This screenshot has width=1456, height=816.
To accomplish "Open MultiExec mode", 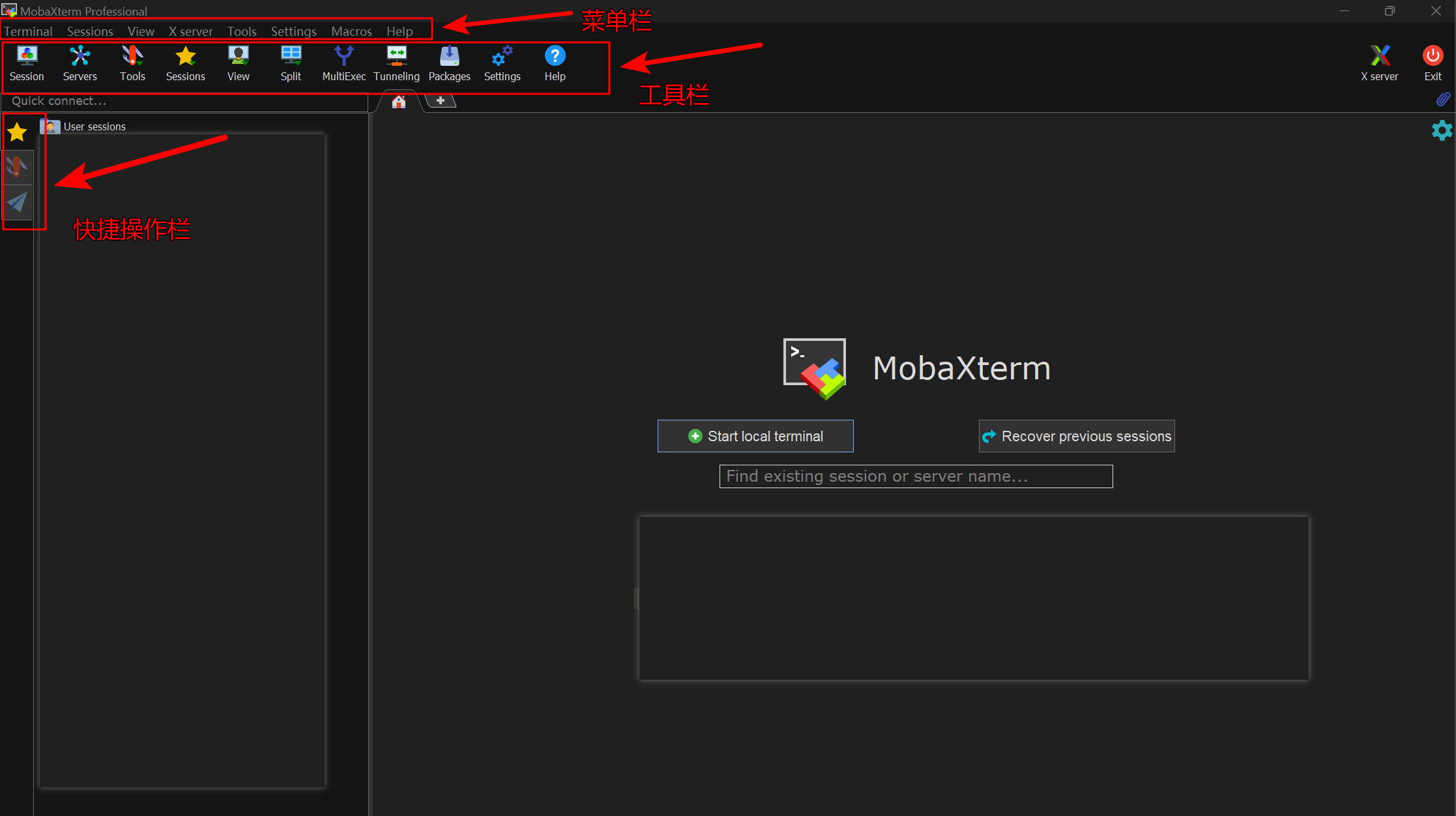I will 343,63.
